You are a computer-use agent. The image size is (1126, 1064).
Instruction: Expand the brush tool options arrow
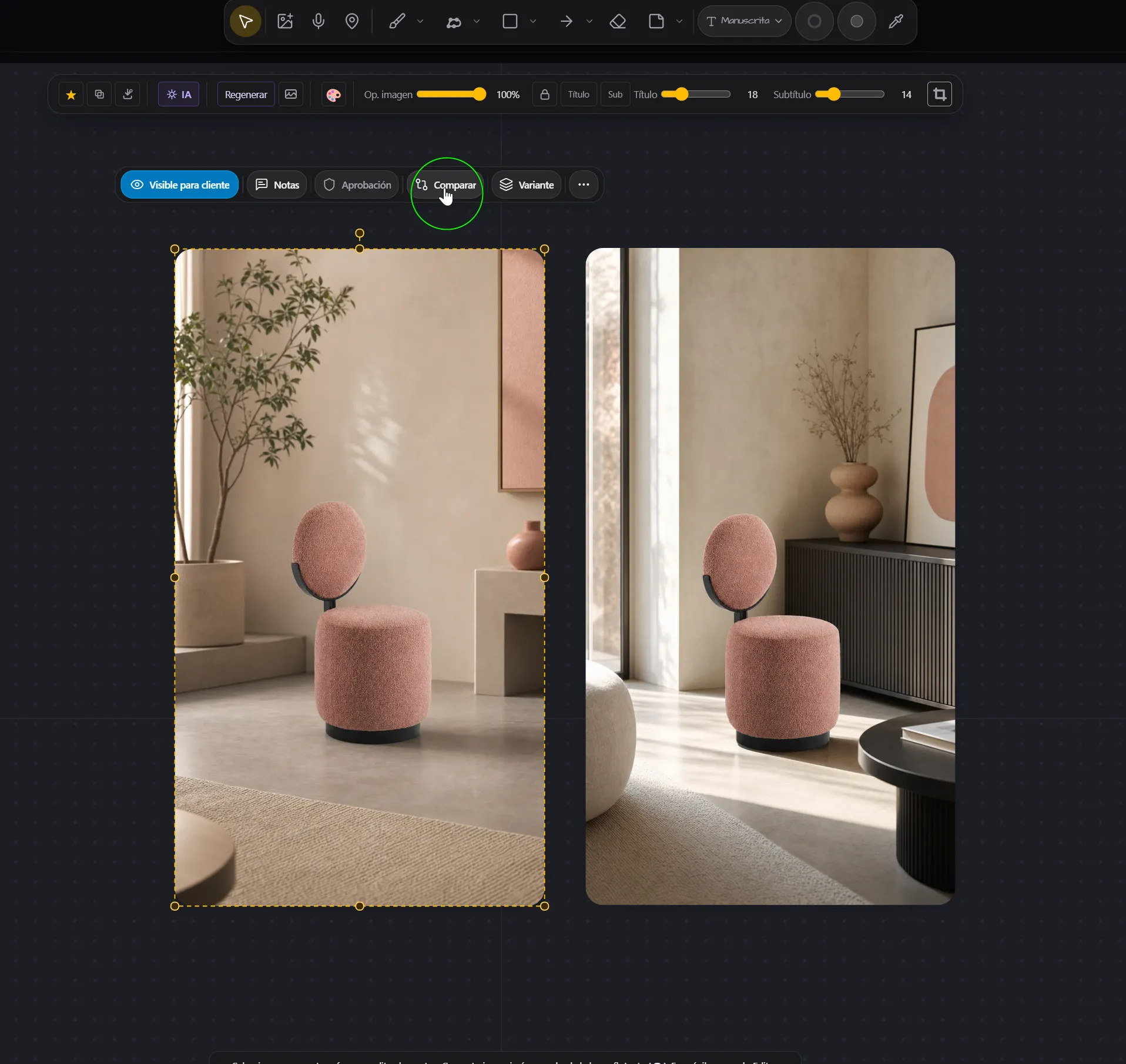tap(420, 22)
